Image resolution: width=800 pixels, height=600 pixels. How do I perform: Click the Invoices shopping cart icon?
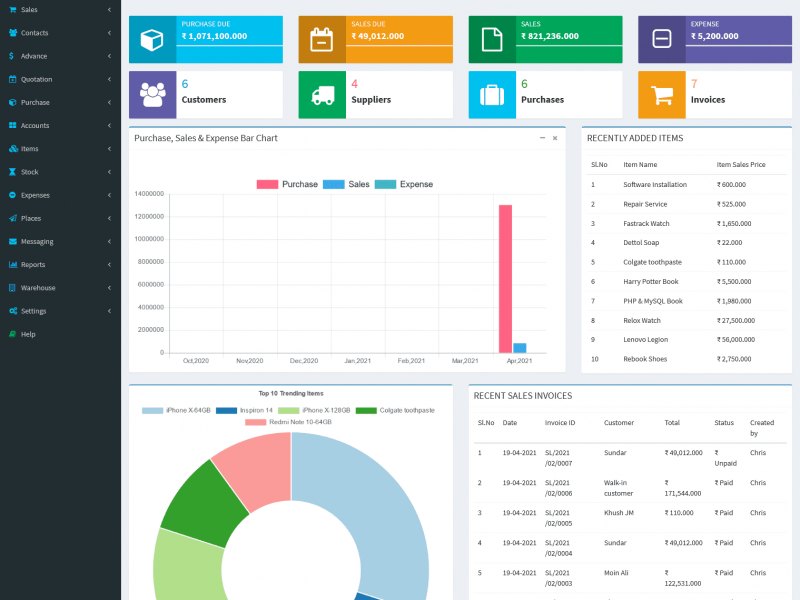(662, 95)
